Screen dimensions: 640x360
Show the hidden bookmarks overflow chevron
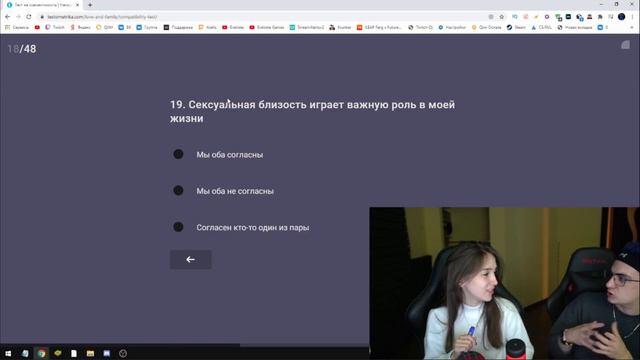click(632, 27)
